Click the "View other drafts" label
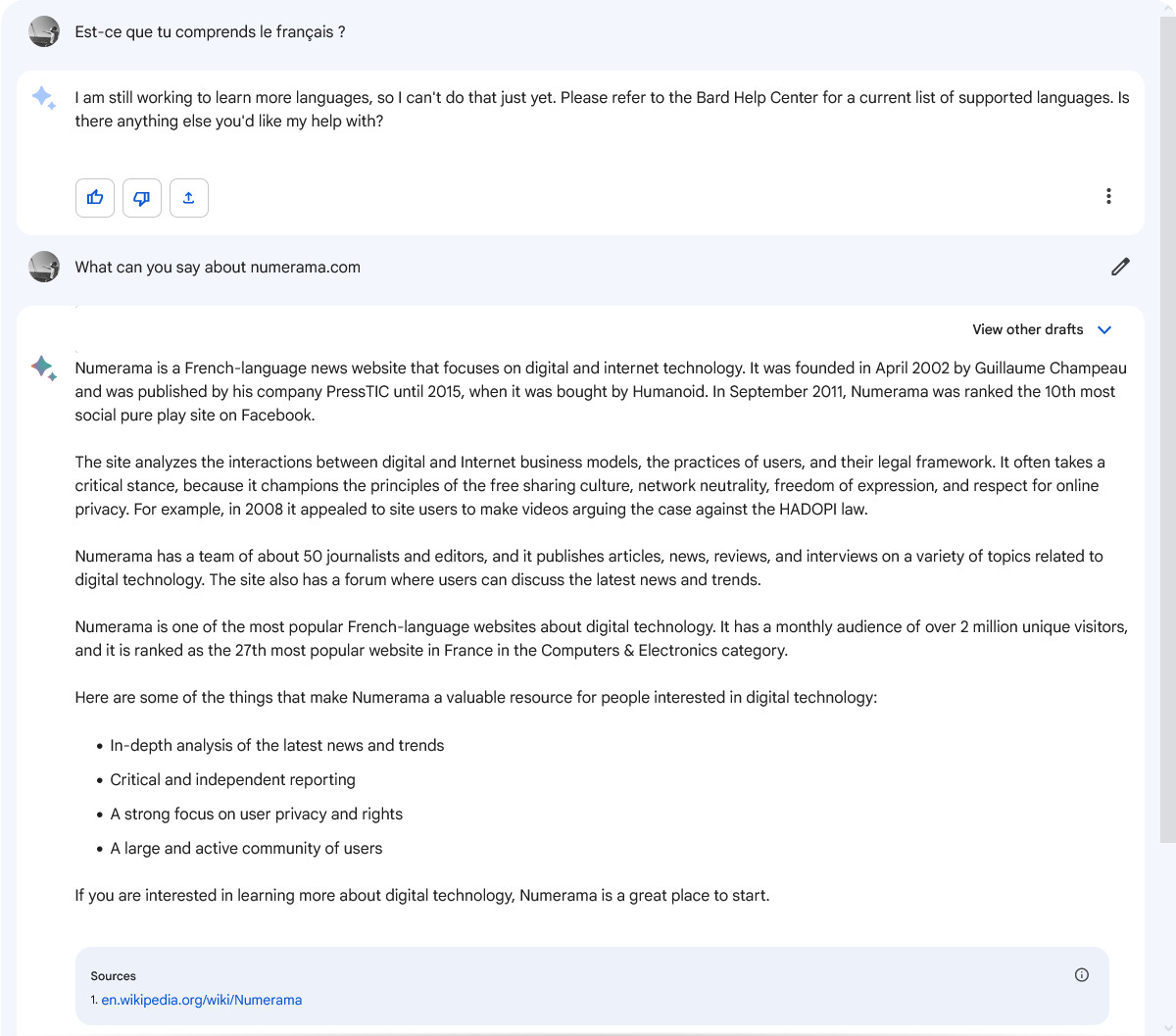Viewport: 1176px width, 1036px height. point(1027,330)
